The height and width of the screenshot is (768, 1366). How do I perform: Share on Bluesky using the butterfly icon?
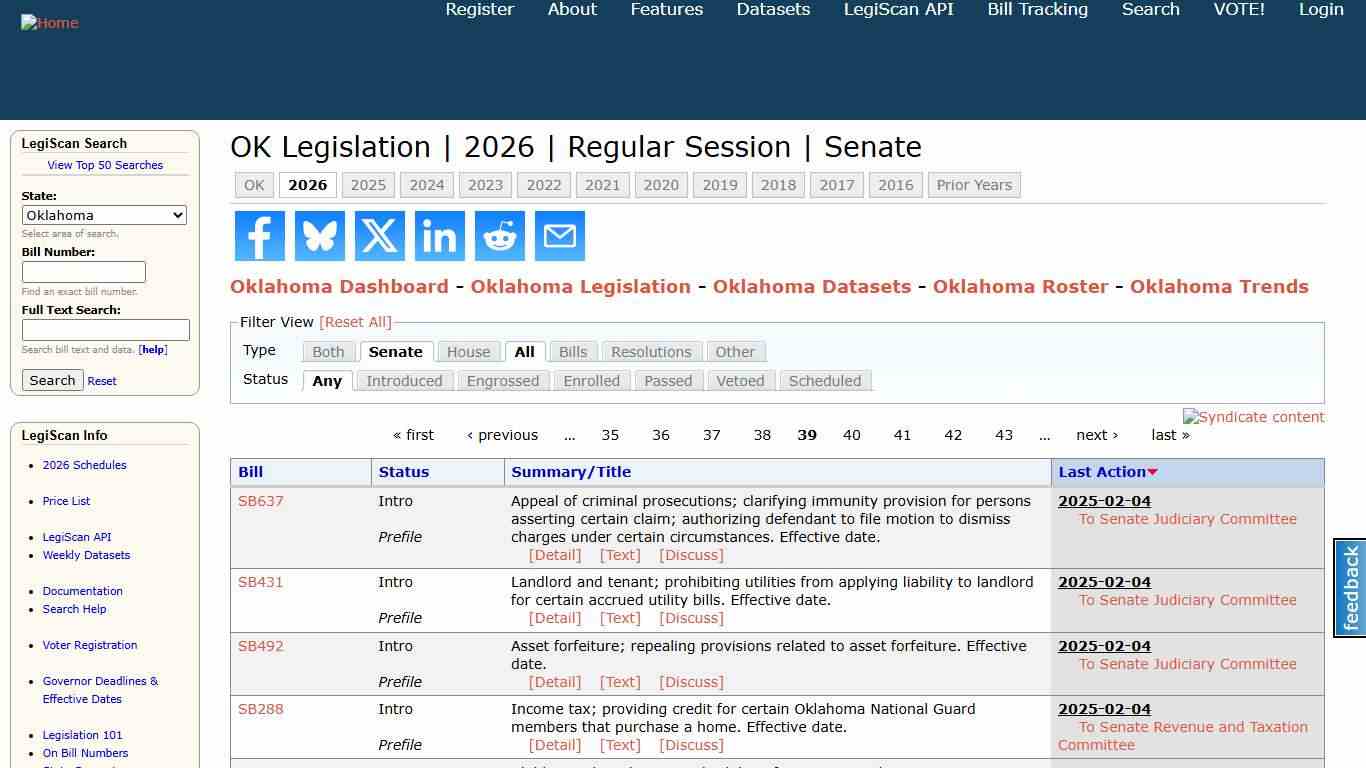click(x=319, y=236)
